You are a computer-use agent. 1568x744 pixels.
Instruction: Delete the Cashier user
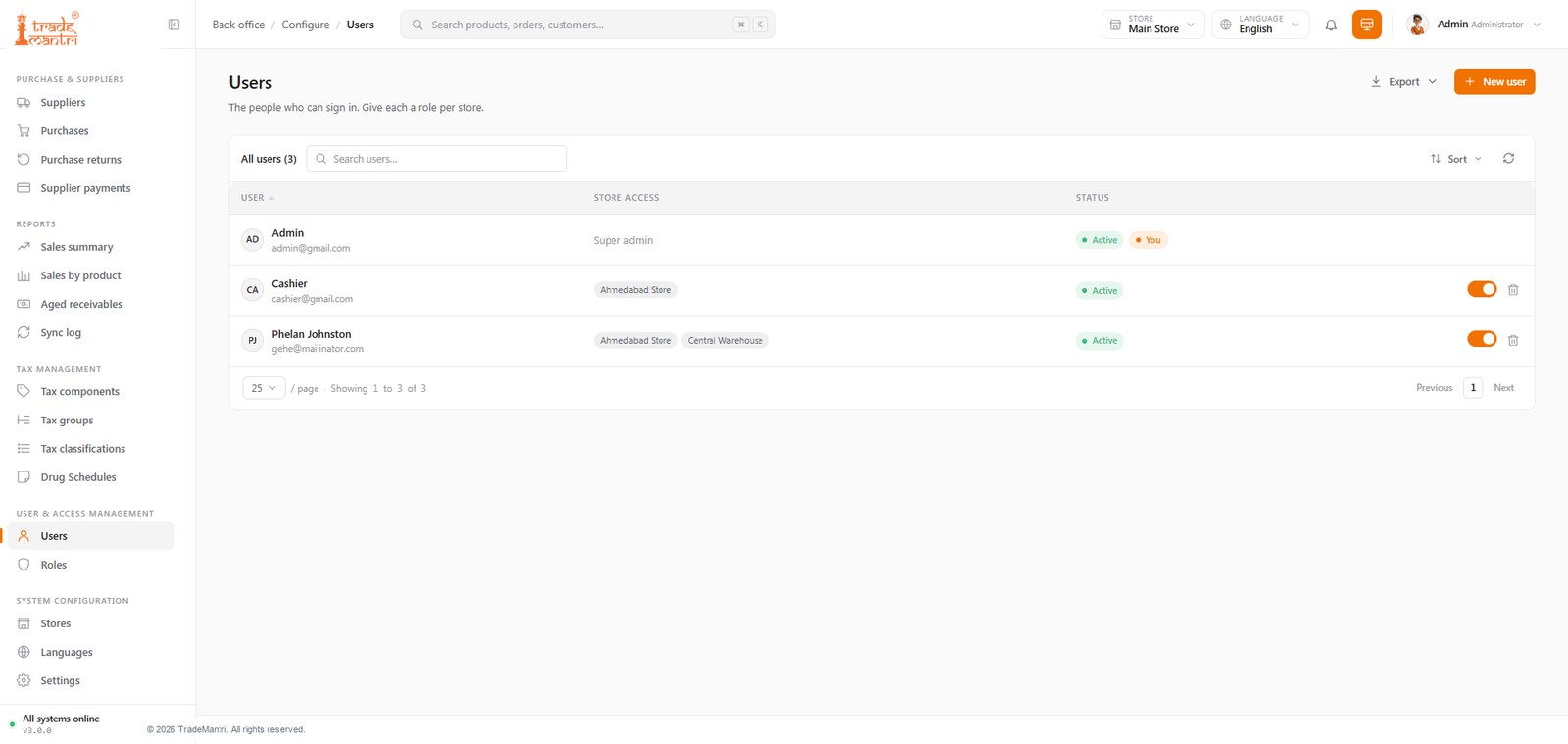tap(1513, 290)
